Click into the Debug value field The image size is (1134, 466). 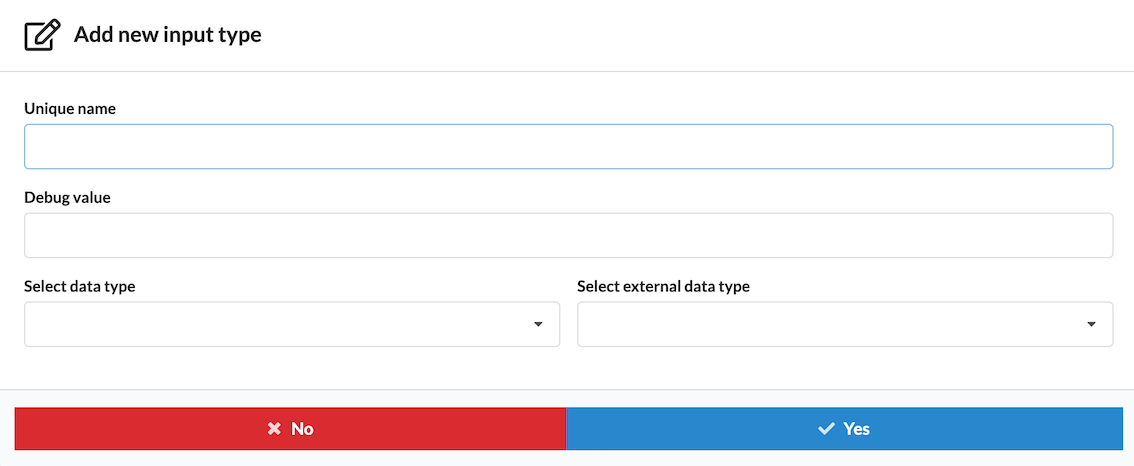[x=568, y=235]
